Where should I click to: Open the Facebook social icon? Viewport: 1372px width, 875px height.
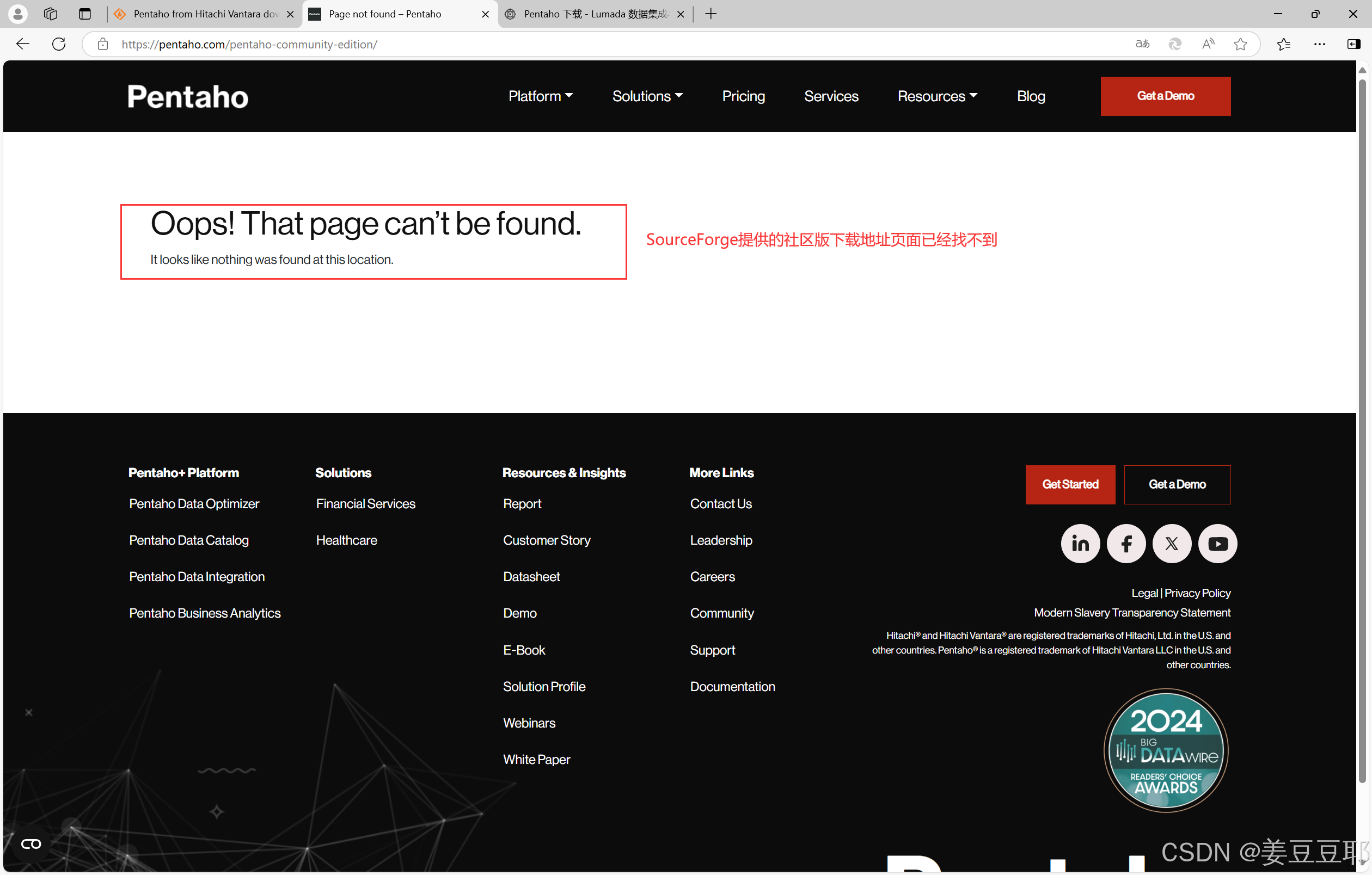[1126, 544]
